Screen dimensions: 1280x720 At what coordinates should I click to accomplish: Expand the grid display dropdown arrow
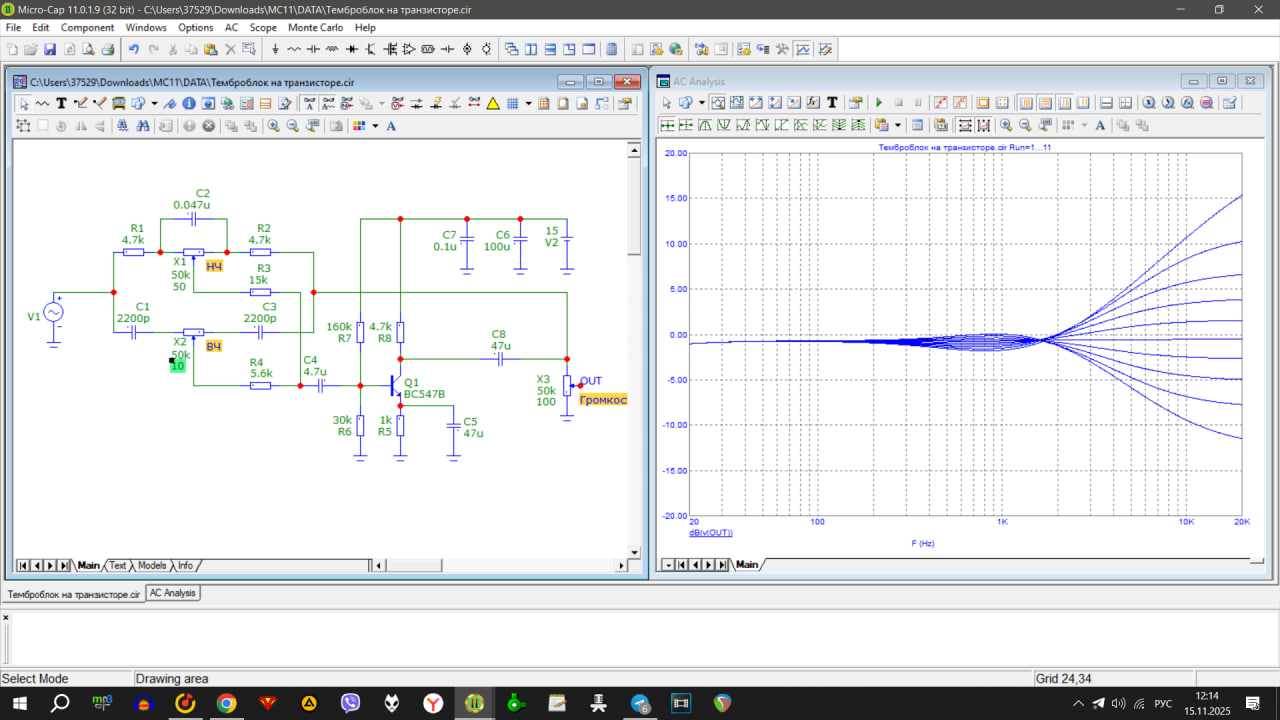(x=528, y=103)
